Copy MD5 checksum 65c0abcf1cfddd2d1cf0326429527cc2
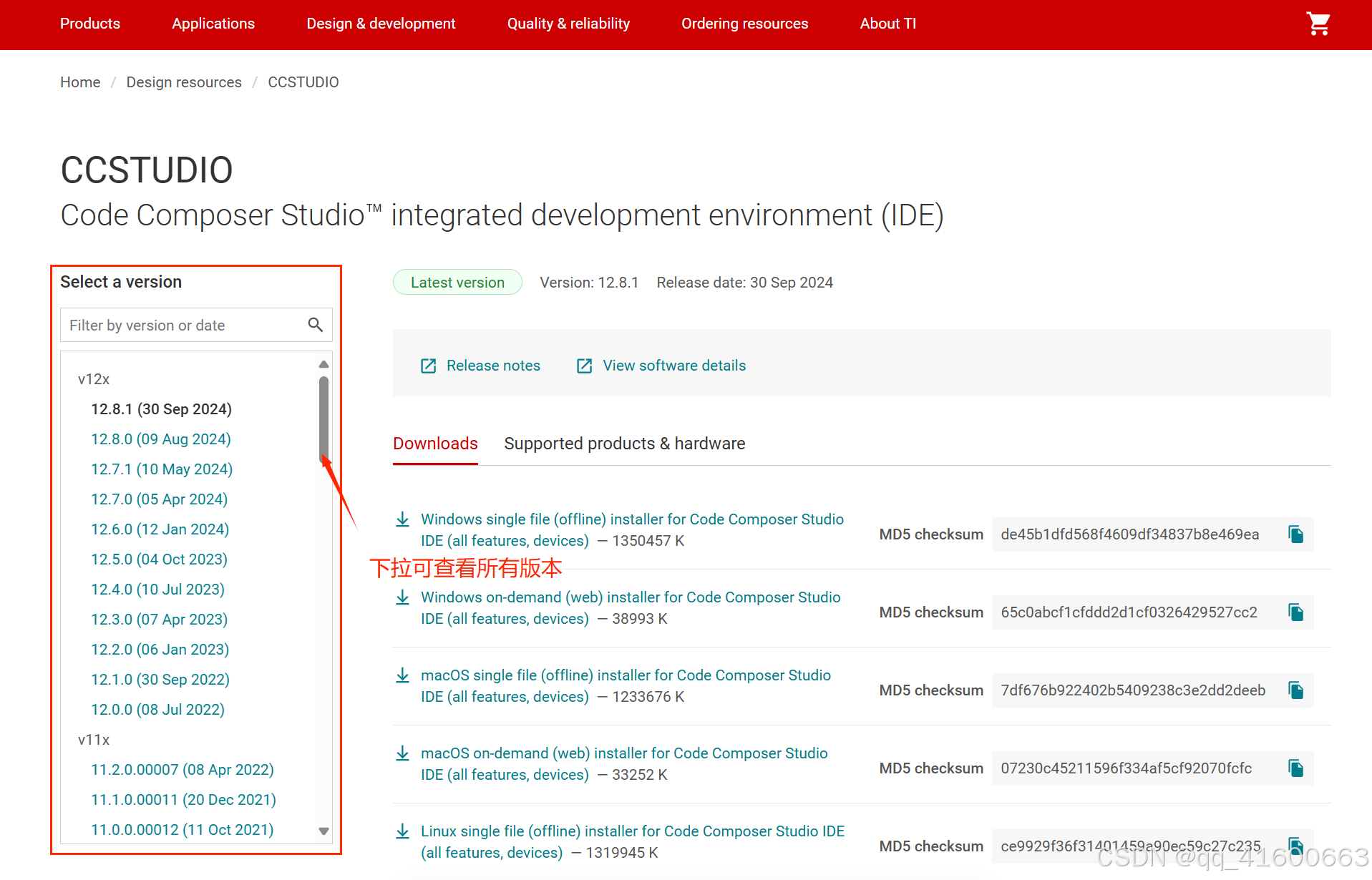The height and width of the screenshot is (880, 1372). (x=1296, y=612)
